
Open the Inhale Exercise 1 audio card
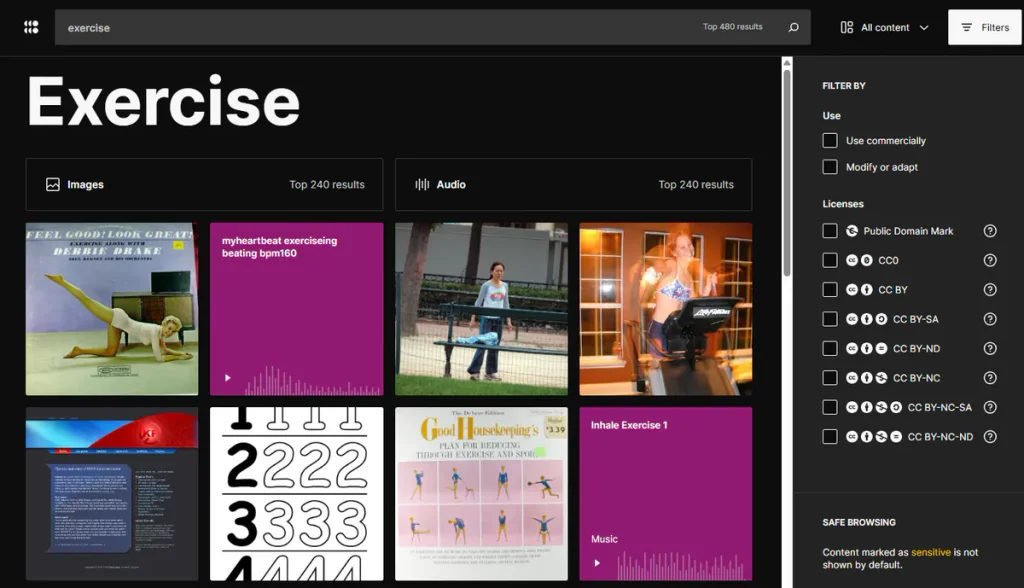(x=665, y=494)
